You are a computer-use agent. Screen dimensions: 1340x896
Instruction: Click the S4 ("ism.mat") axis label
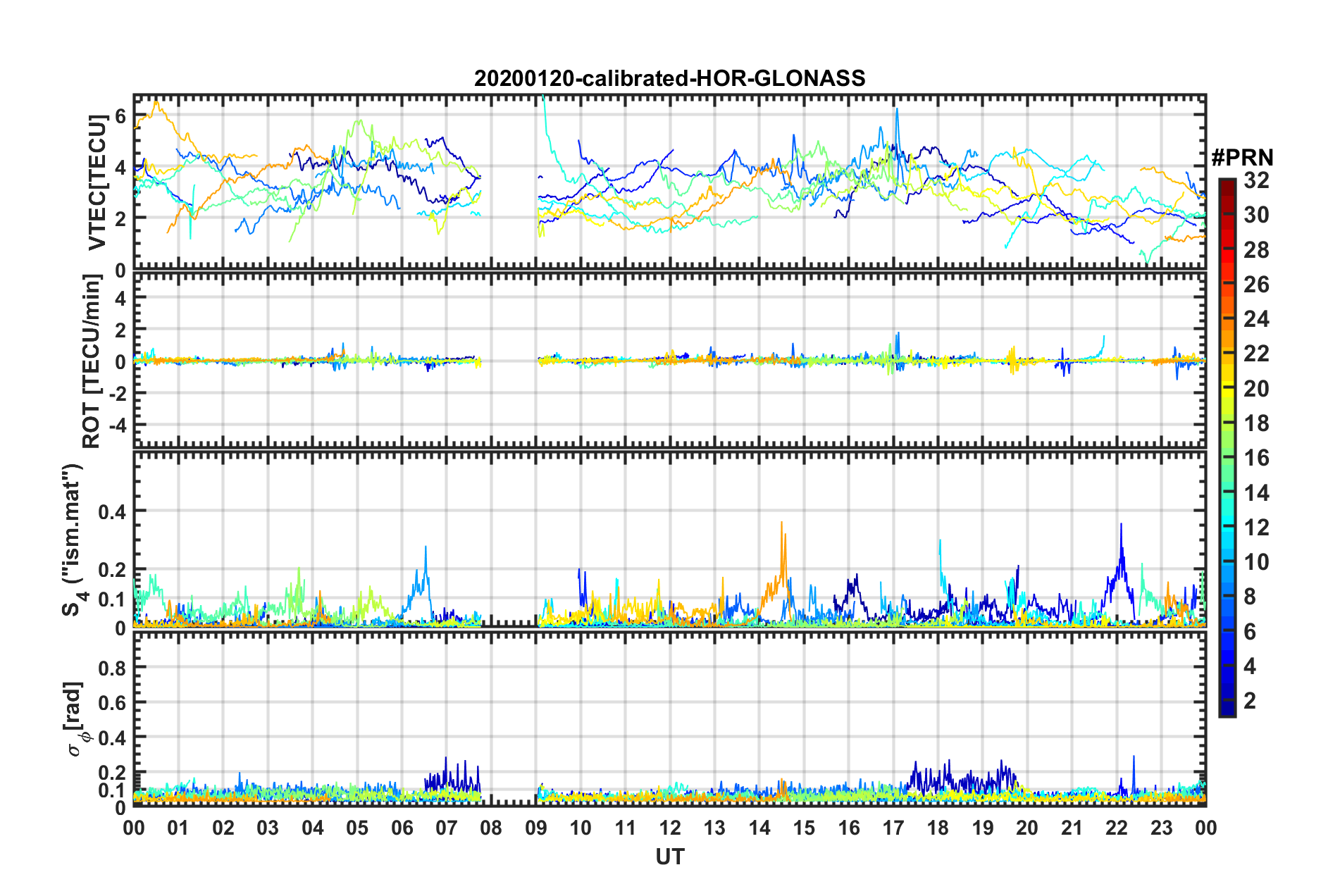coord(73,540)
